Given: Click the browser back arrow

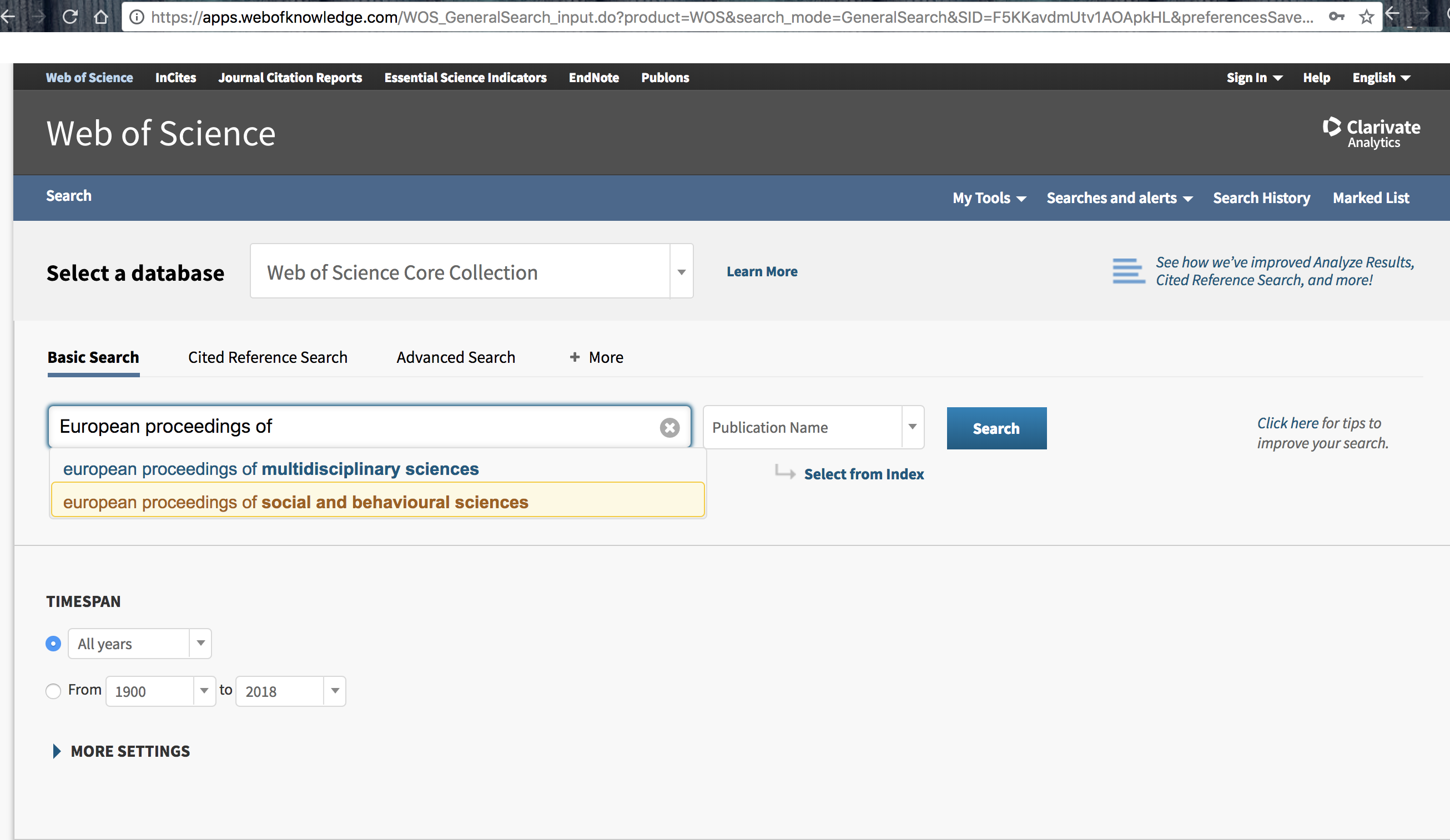Looking at the screenshot, I should coord(8,17).
